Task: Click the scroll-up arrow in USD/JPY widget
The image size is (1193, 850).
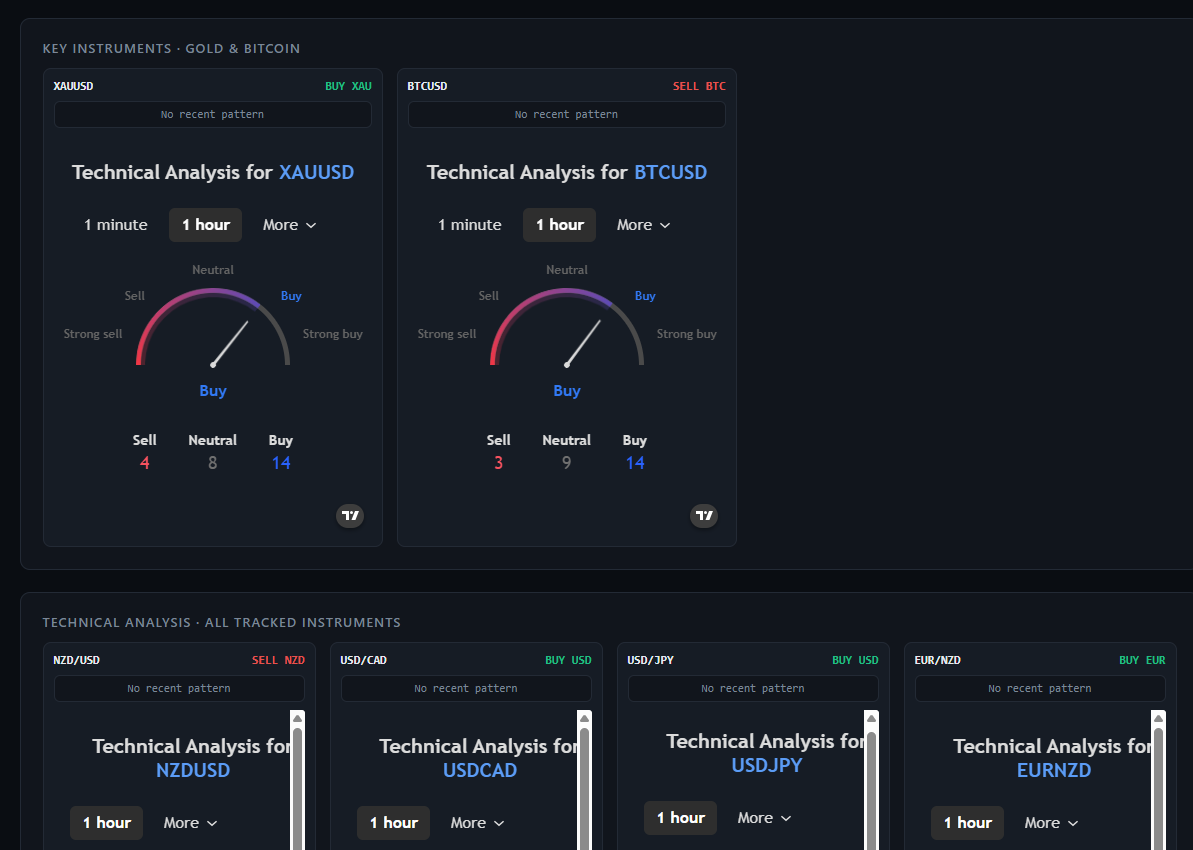Action: [871, 718]
